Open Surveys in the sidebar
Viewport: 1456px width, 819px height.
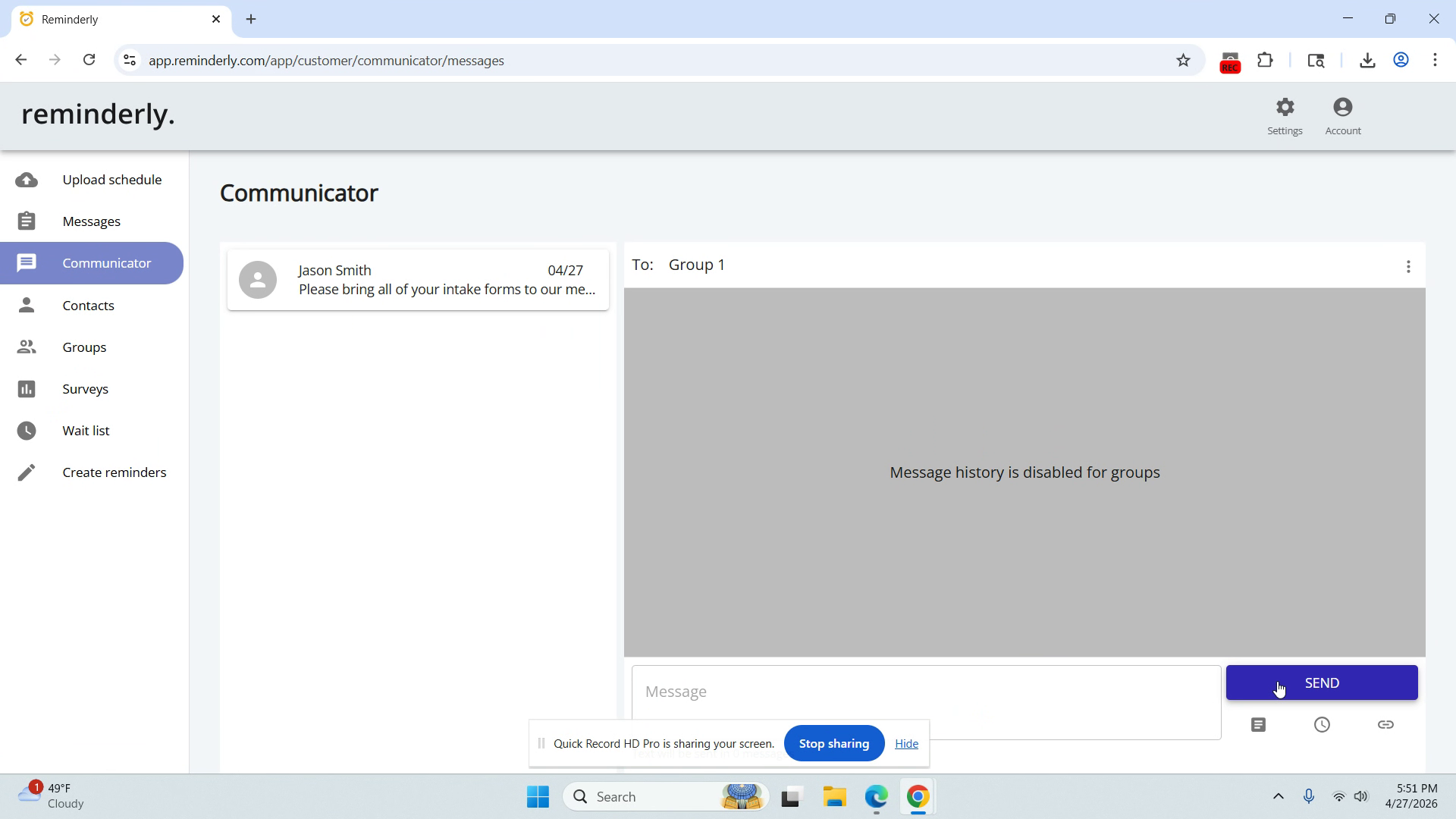[92, 389]
